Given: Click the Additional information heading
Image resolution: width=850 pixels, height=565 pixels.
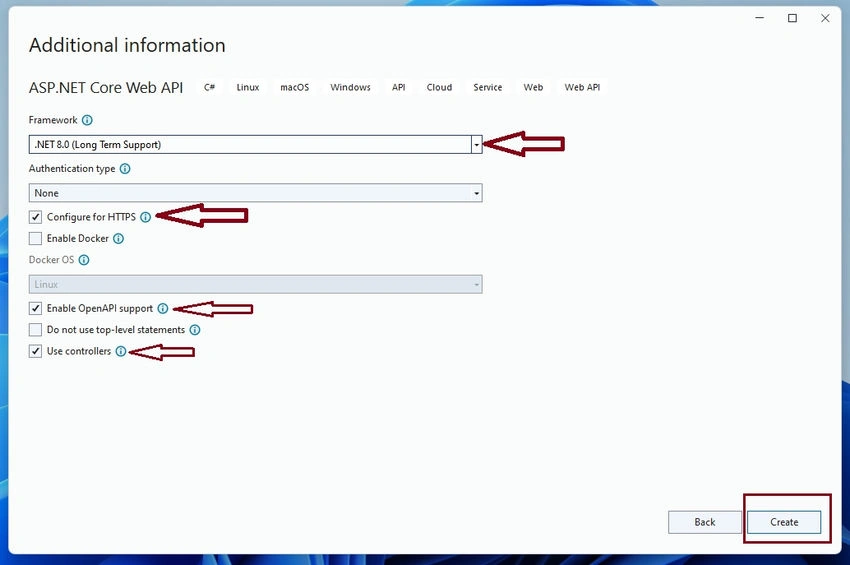Looking at the screenshot, I should point(127,46).
